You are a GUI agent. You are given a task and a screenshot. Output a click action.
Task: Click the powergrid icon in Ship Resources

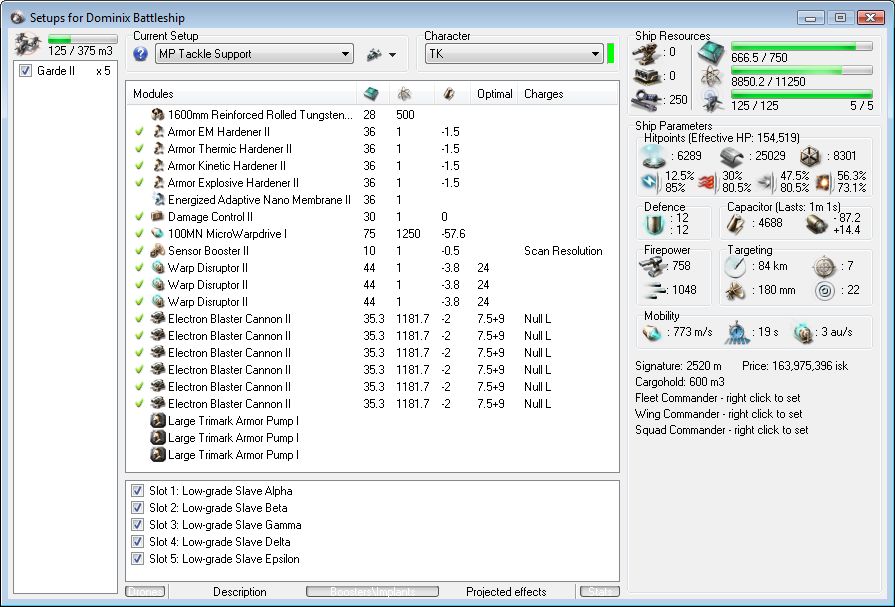pyautogui.click(x=711, y=76)
